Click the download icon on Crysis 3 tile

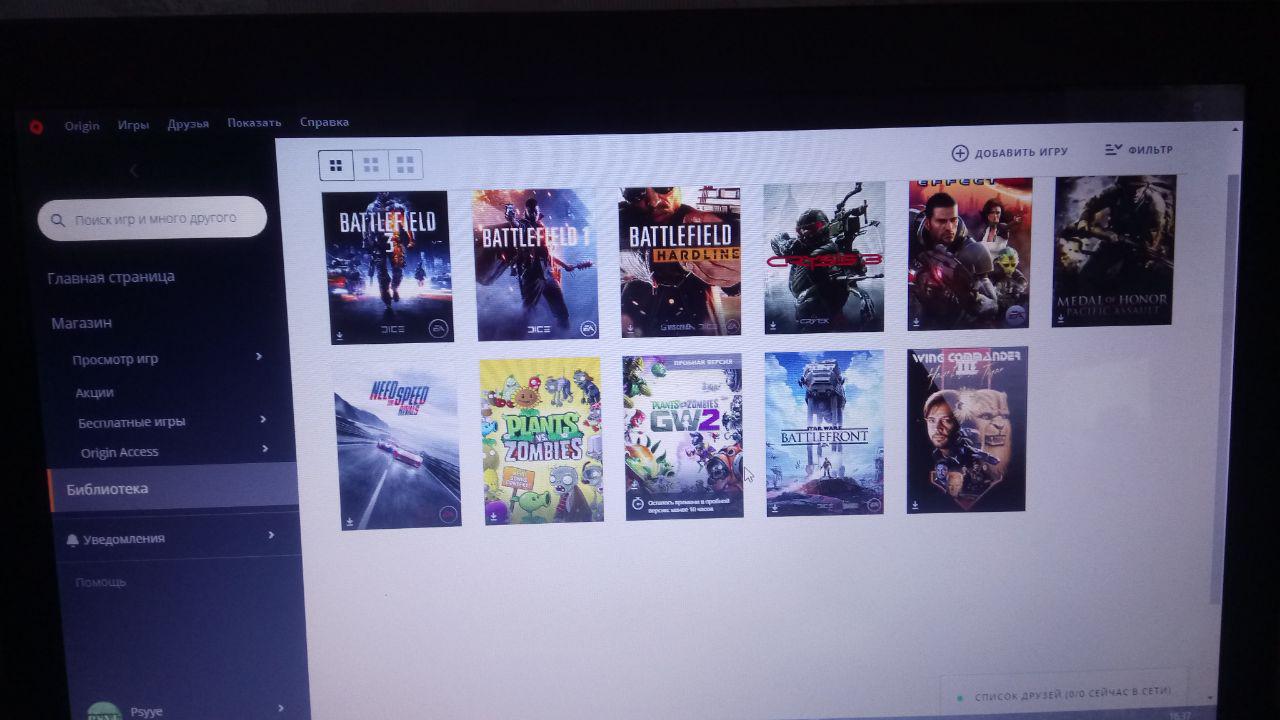tap(773, 324)
